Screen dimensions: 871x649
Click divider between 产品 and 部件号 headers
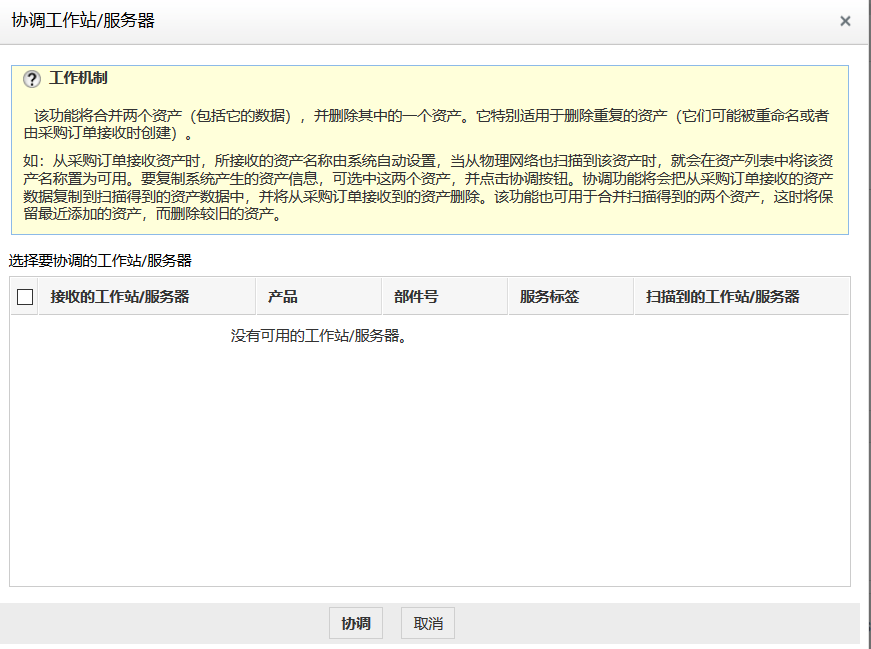[x=381, y=297]
